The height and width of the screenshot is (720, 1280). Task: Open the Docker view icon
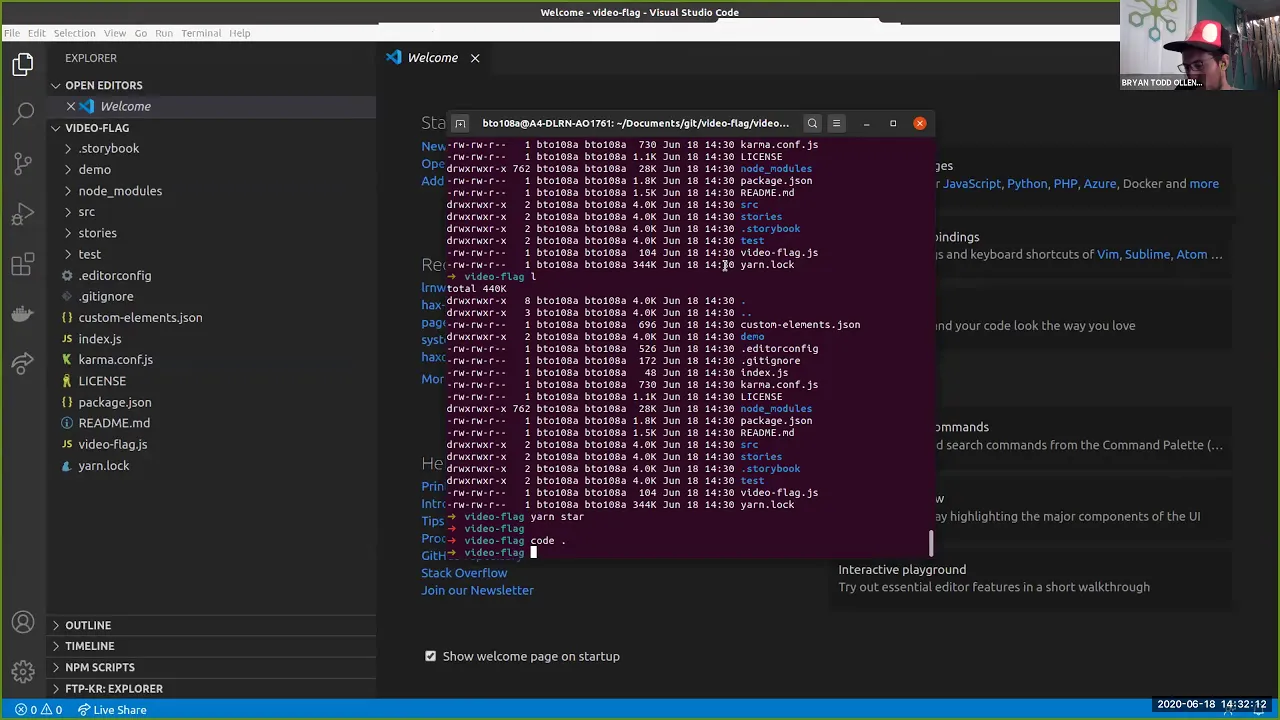tap(23, 314)
